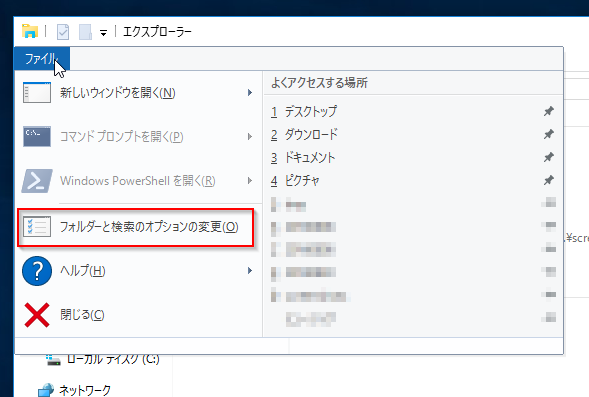The height and width of the screenshot is (397, 589).
Task: Open frequent place 1 デスクトップ
Action: 413,111
